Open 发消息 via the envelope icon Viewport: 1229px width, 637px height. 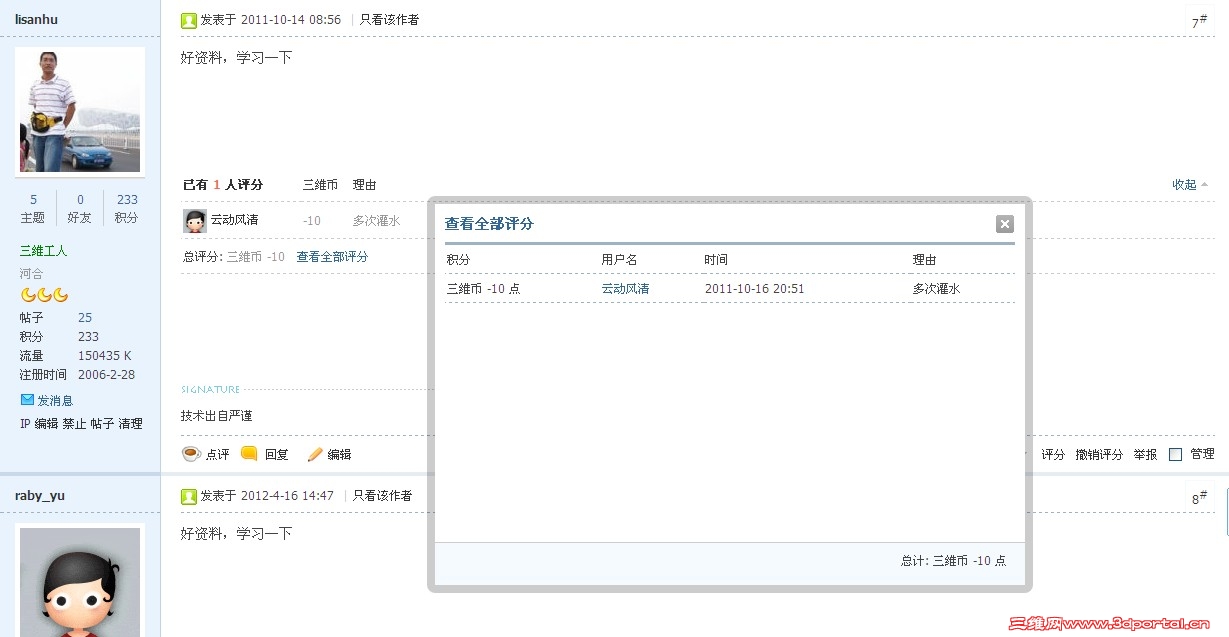click(x=25, y=399)
